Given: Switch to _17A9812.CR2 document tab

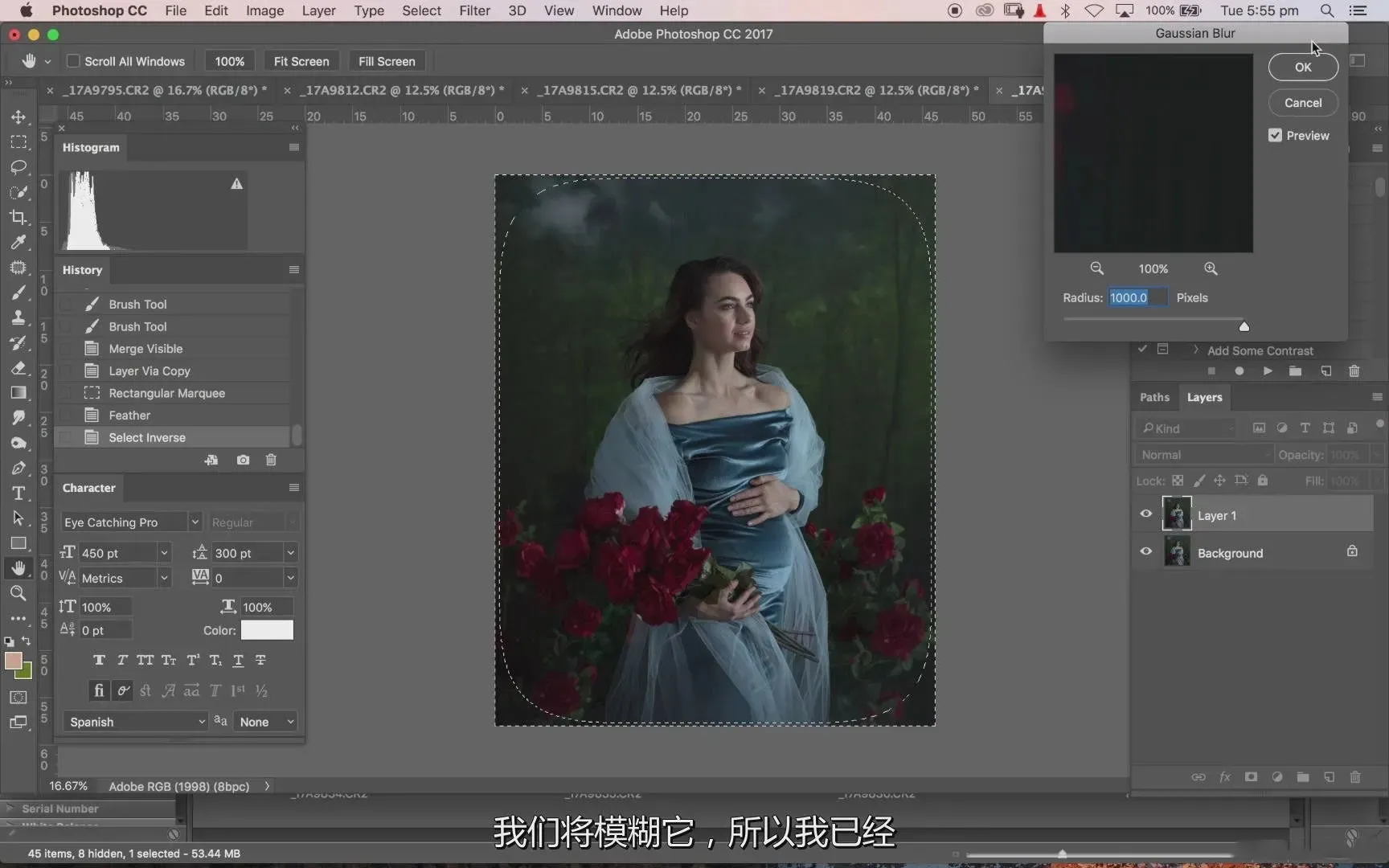Looking at the screenshot, I should click(402, 90).
